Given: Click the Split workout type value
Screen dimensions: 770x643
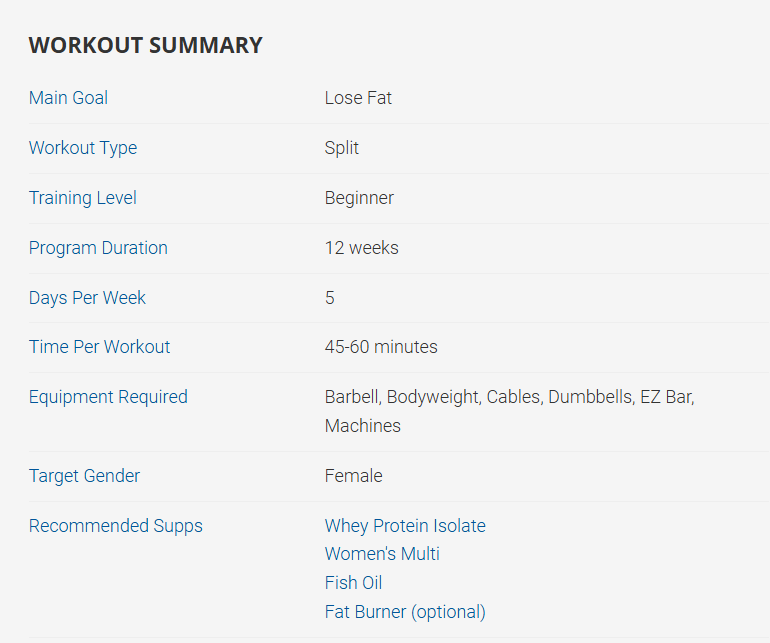Looking at the screenshot, I should [342, 148].
